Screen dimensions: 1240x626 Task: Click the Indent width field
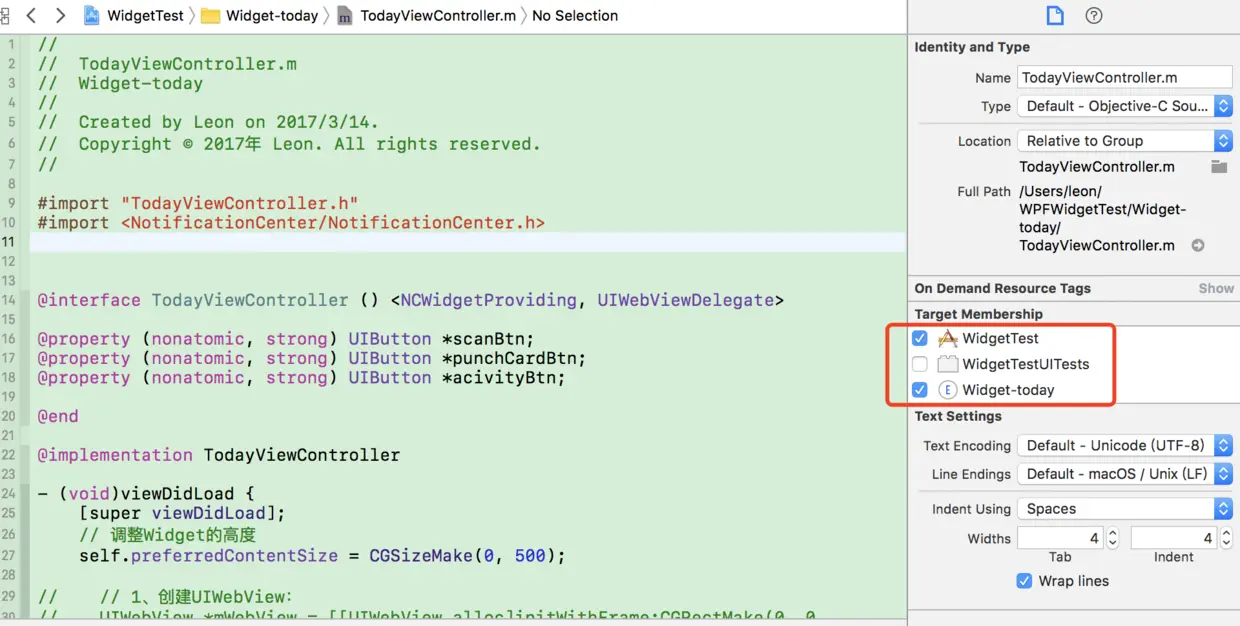pos(1175,538)
